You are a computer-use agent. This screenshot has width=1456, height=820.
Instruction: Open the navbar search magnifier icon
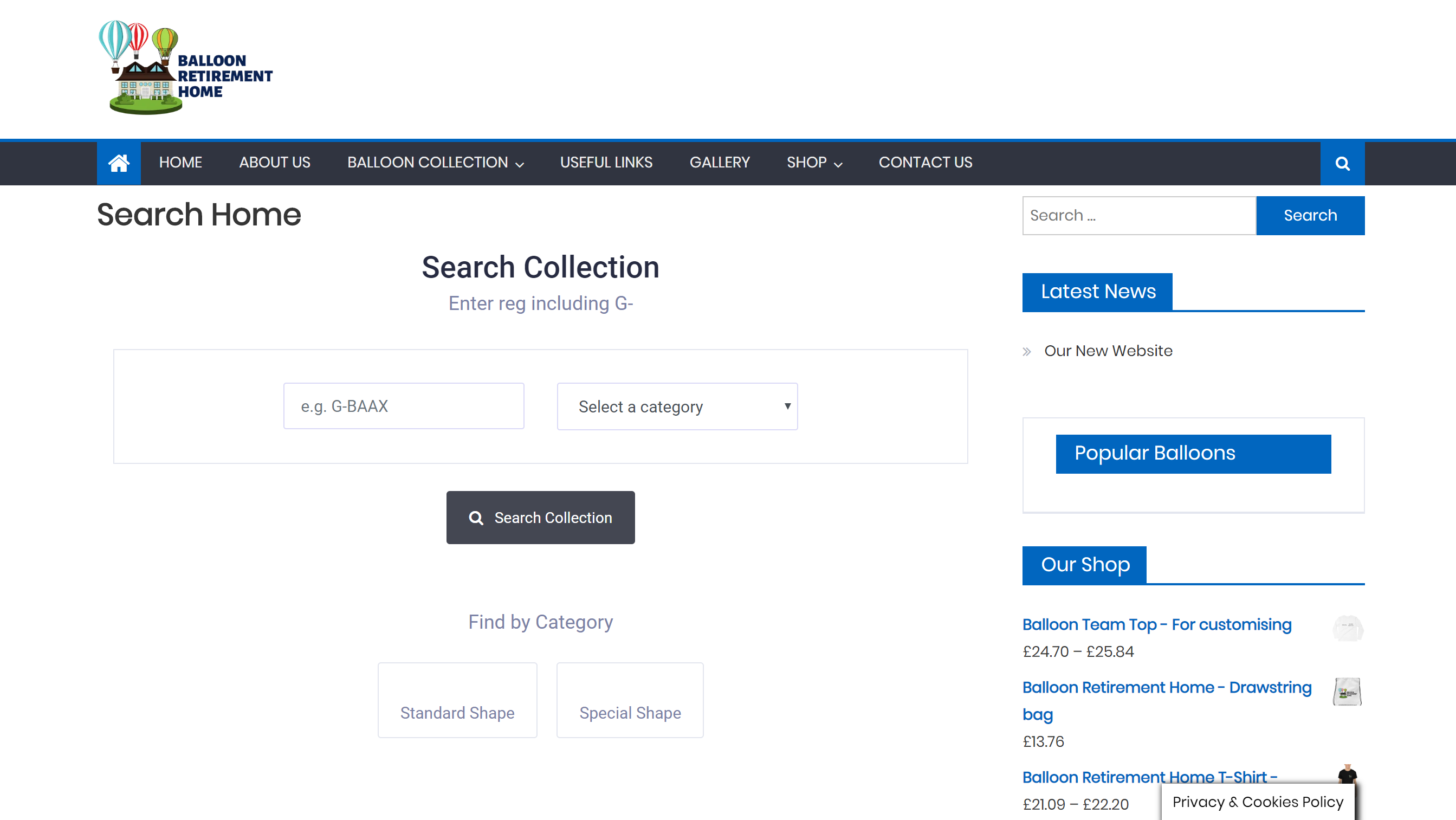pos(1342,164)
